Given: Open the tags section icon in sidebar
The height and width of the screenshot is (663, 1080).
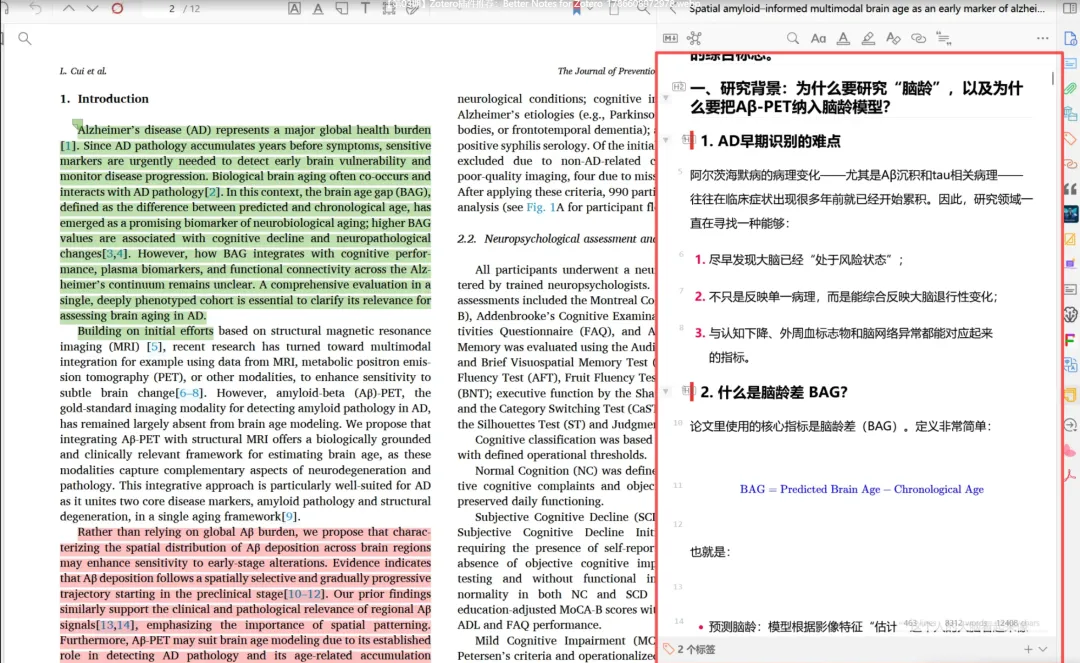Looking at the screenshot, I should [1070, 139].
